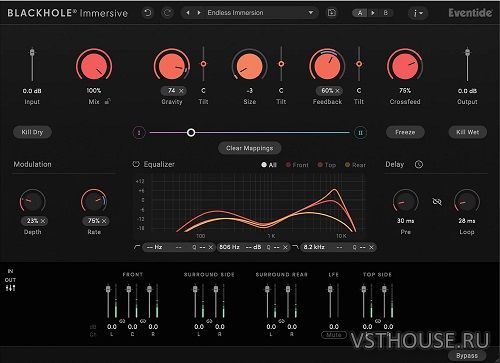Select preset slot B
Viewport: 500px width, 363px height.
pyautogui.click(x=386, y=13)
